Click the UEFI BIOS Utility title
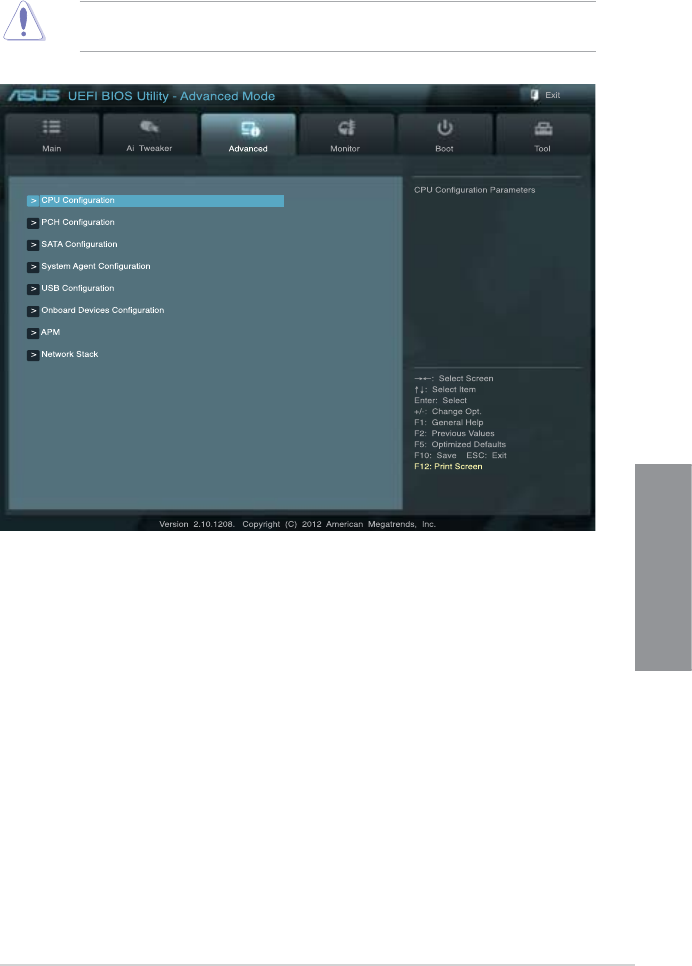 (171, 96)
